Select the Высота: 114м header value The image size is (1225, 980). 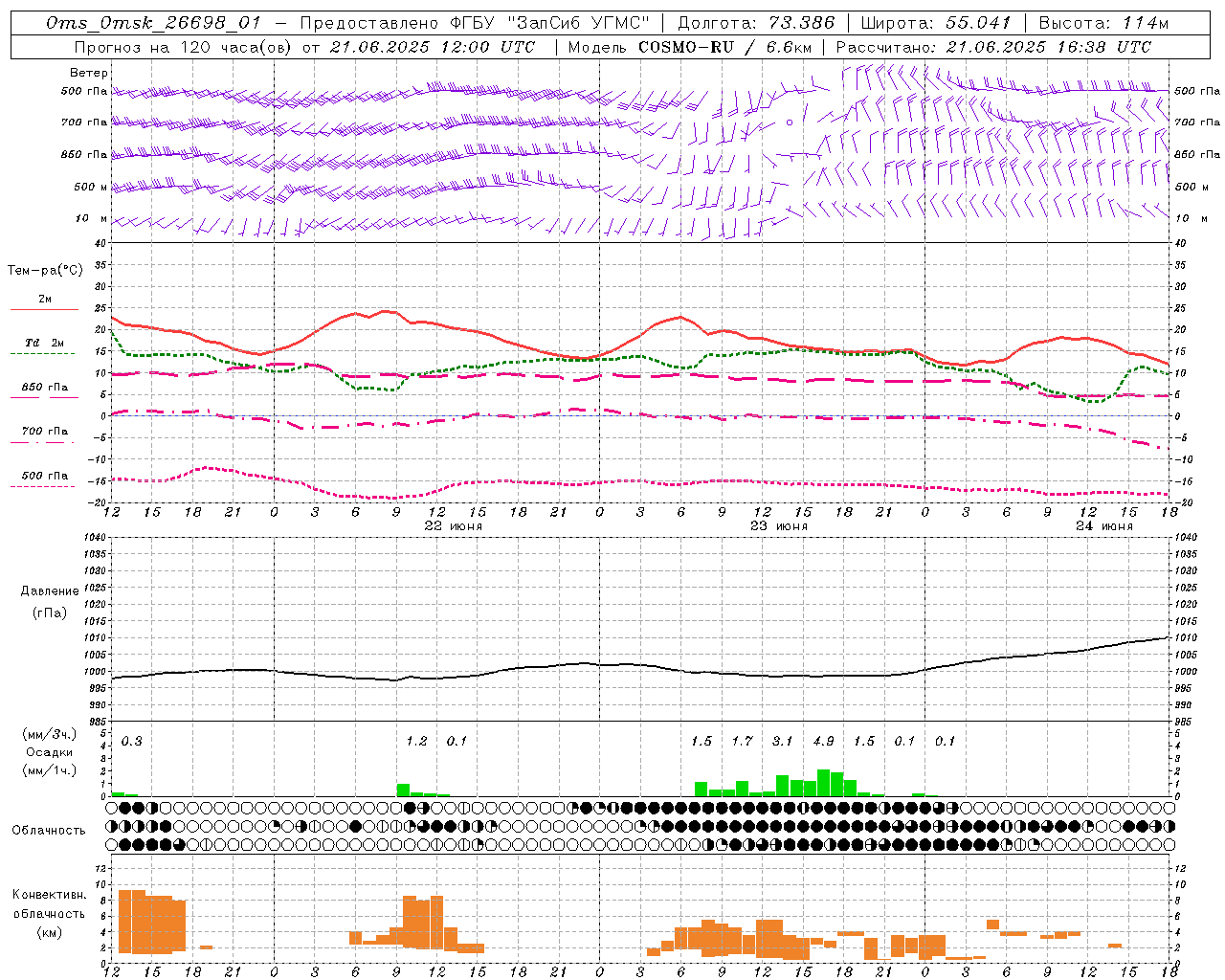(1103, 23)
